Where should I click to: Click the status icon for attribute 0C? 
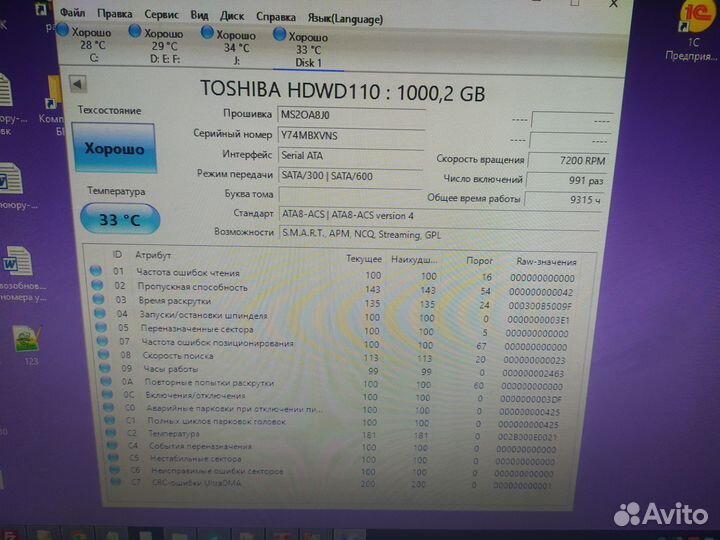click(x=107, y=394)
